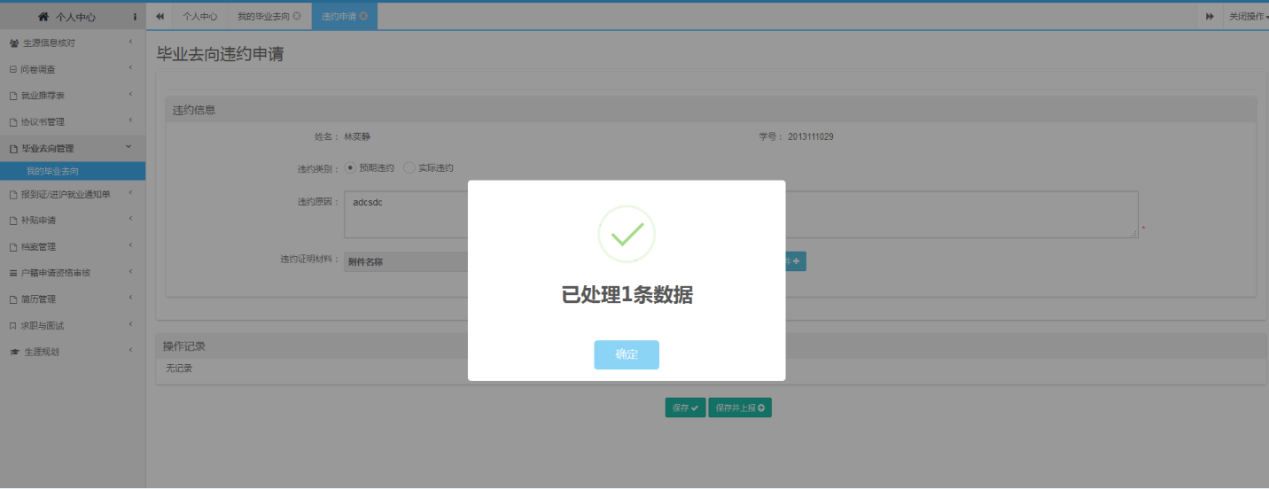Click the 生源信息核对 people icon
The width and height of the screenshot is (1269, 489).
14,44
